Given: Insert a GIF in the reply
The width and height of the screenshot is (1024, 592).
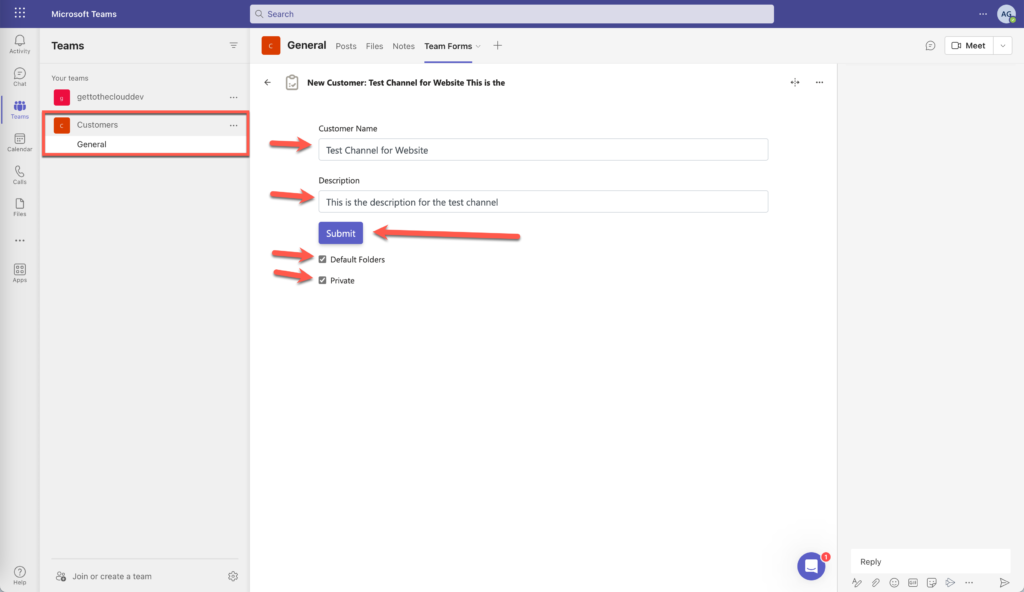Looking at the screenshot, I should click(913, 582).
